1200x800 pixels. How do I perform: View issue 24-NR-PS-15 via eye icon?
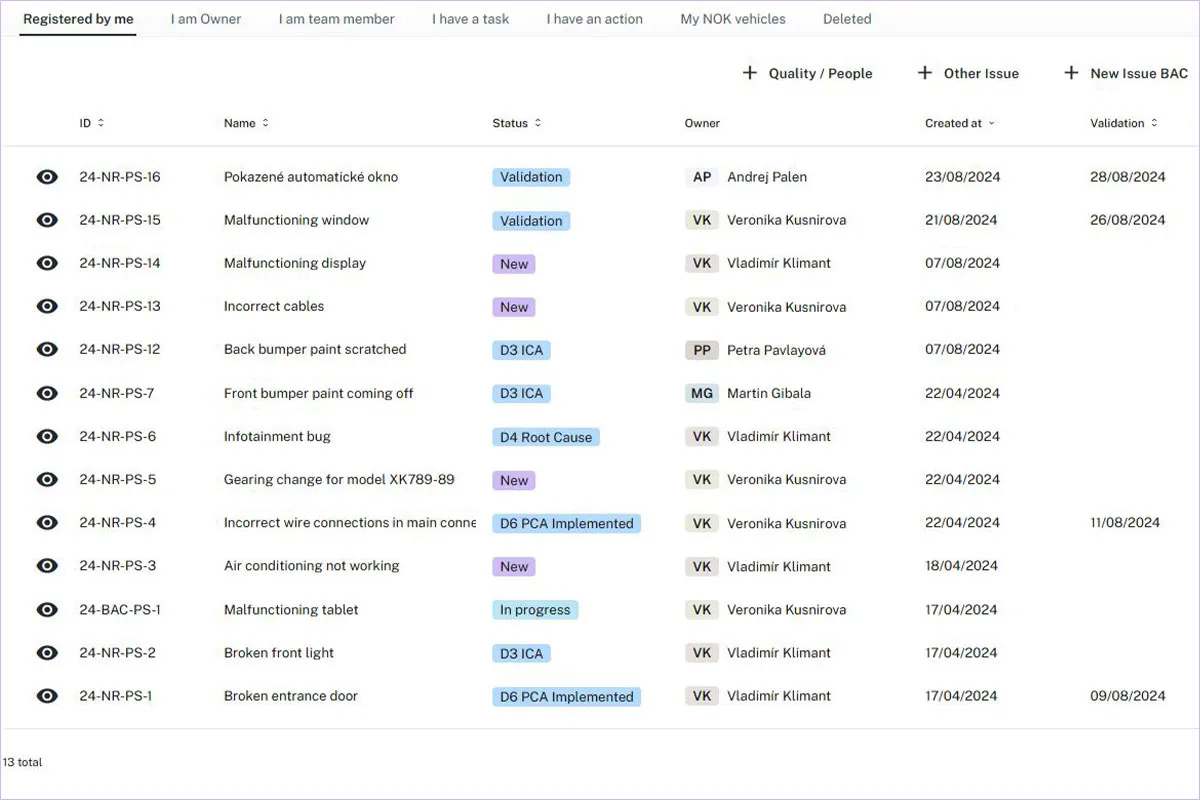pyautogui.click(x=47, y=220)
